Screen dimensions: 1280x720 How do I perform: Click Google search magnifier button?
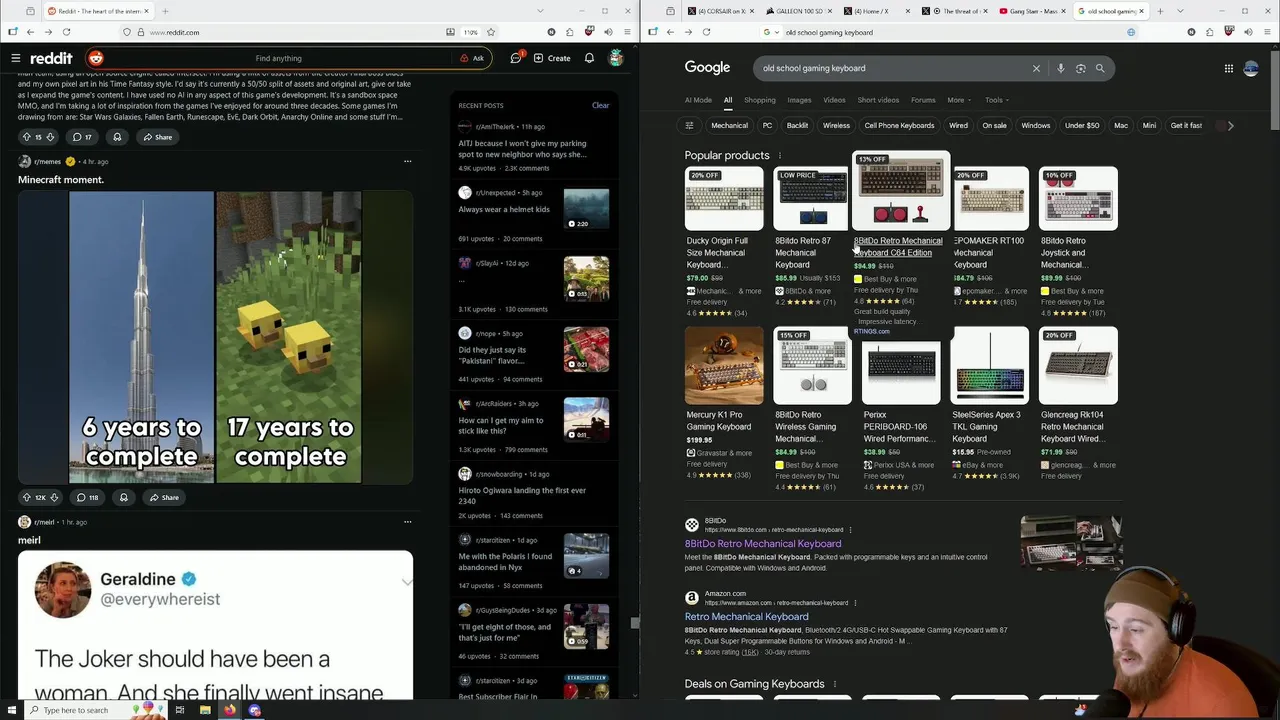(x=1100, y=68)
